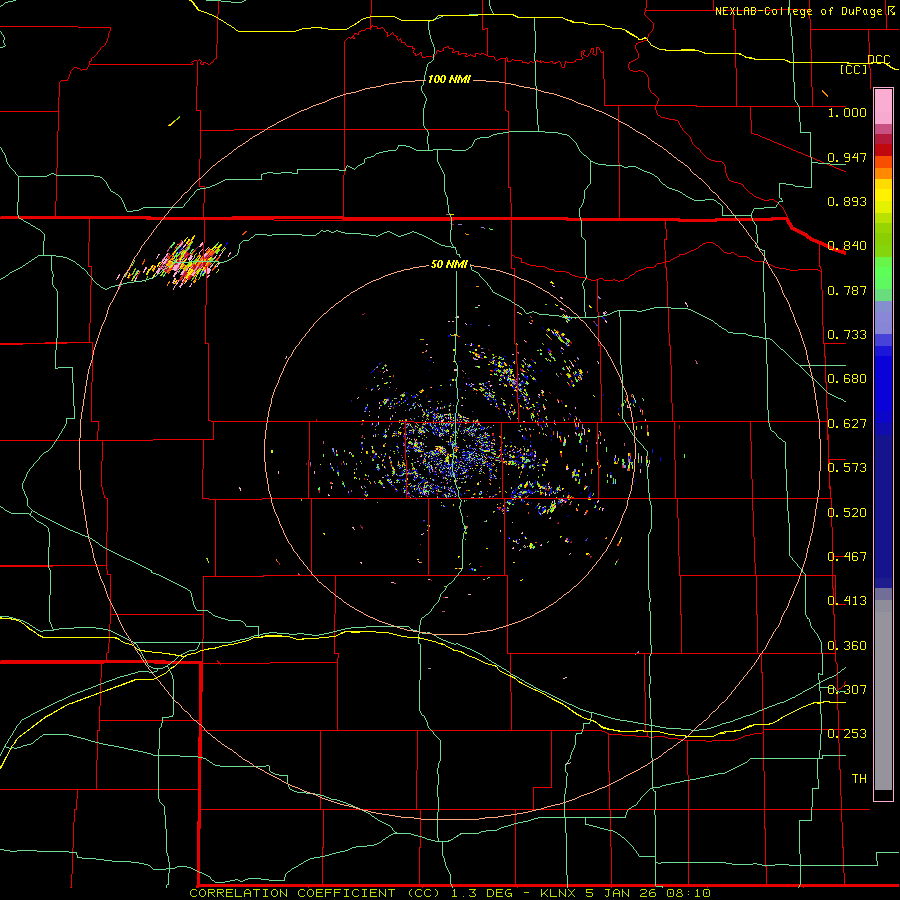Click the DCC product label
This screenshot has height=900, width=900.
tap(879, 59)
